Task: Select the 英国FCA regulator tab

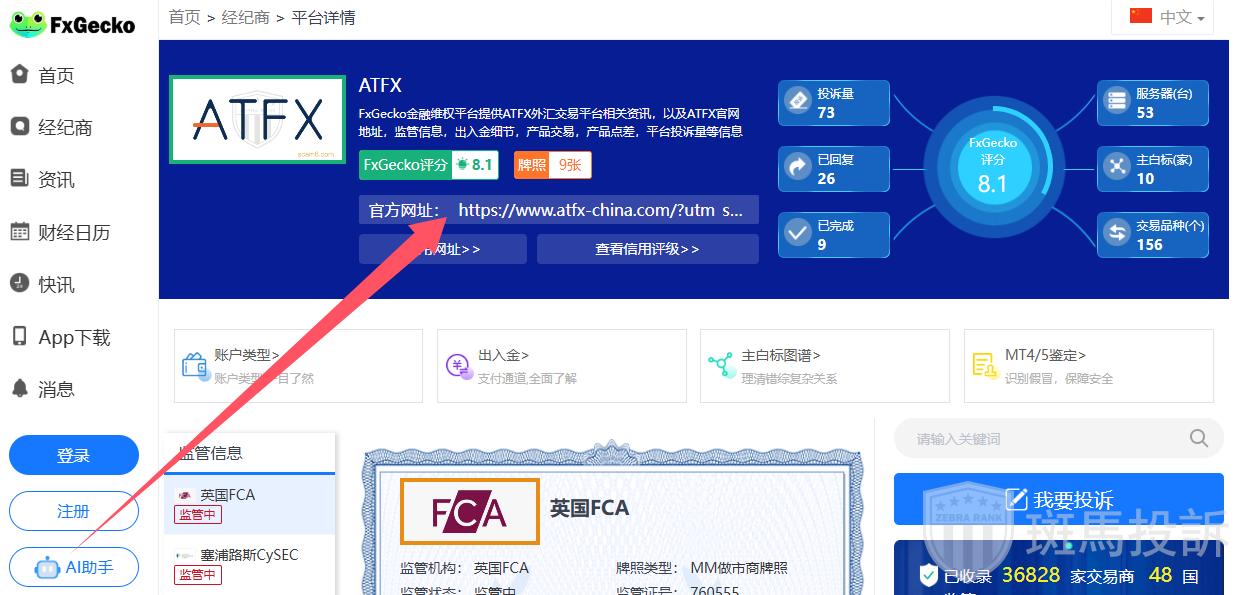Action: (249, 504)
